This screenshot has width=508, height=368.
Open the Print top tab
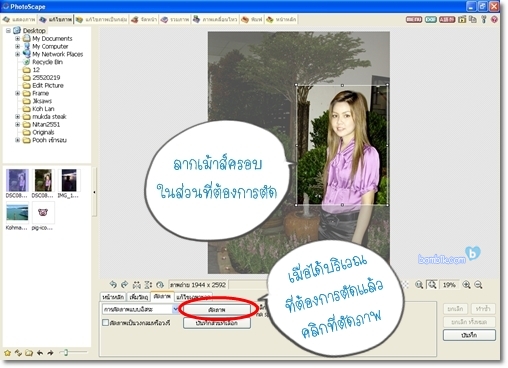click(252, 20)
